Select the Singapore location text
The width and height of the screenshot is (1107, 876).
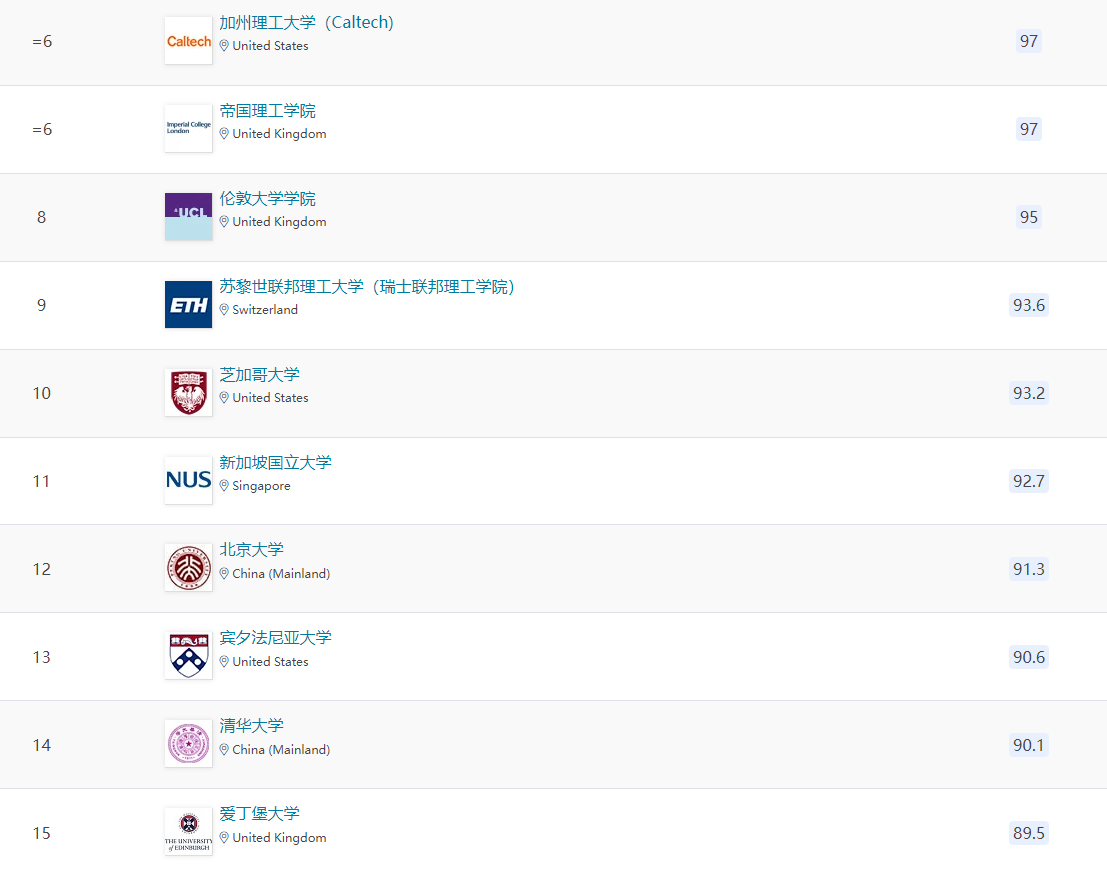click(261, 486)
